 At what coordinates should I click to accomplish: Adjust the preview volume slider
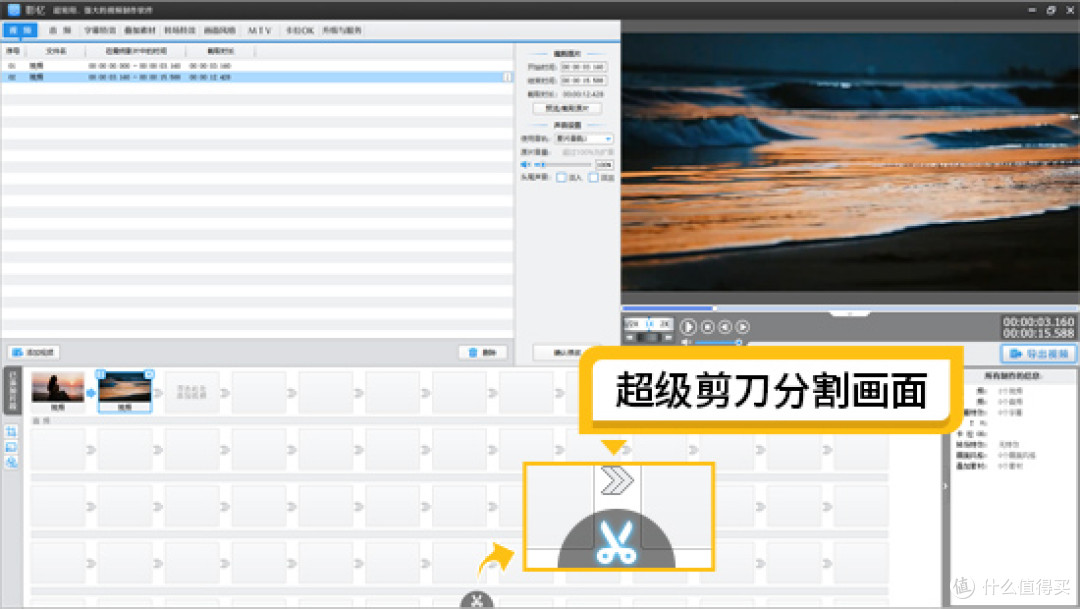point(718,342)
